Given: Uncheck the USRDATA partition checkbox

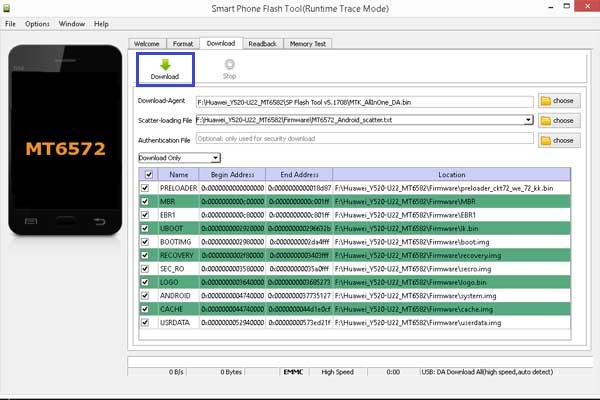Looking at the screenshot, I should tap(145, 322).
